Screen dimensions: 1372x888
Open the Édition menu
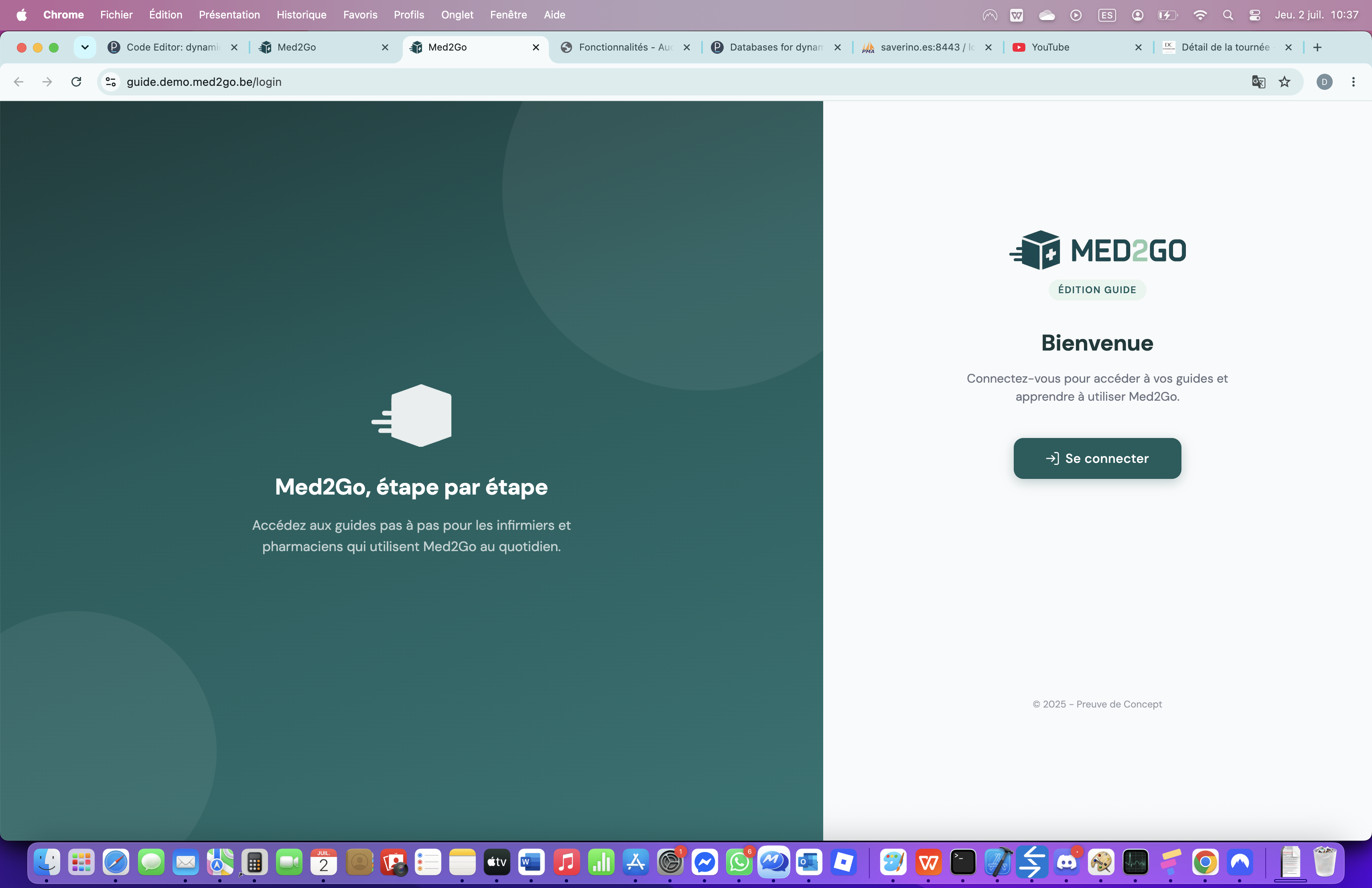point(165,15)
